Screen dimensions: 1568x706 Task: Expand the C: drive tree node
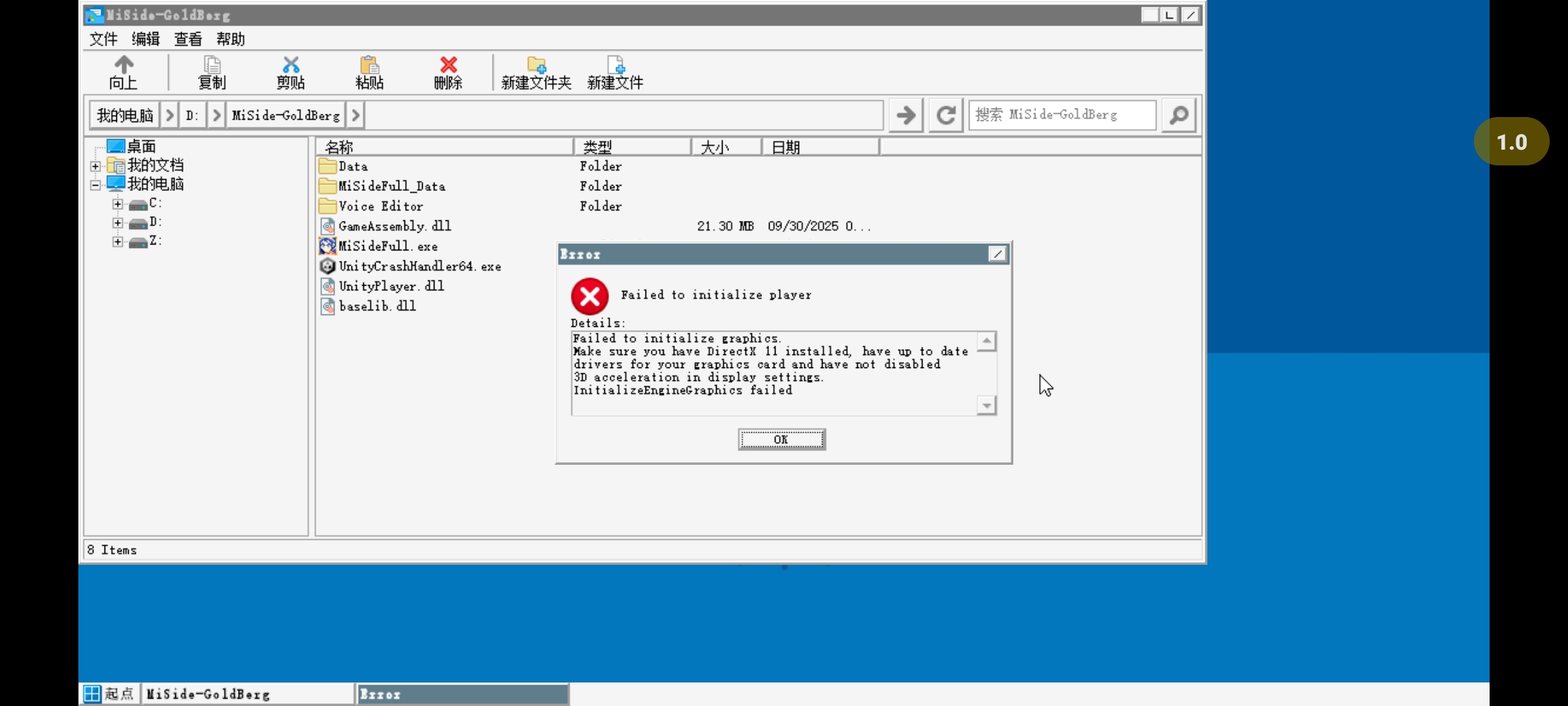pos(118,204)
